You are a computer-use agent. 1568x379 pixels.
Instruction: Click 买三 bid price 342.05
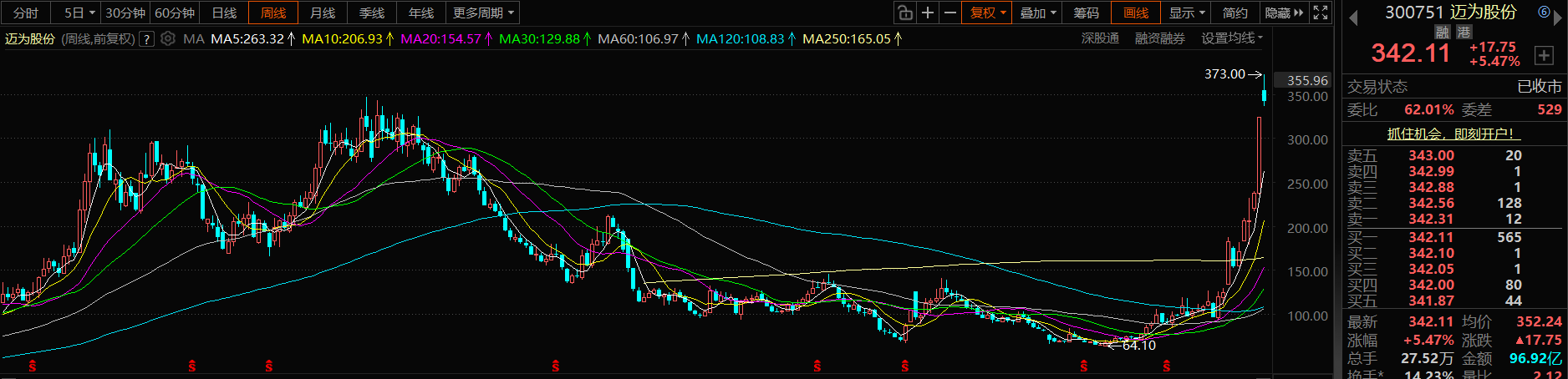coord(1431,269)
